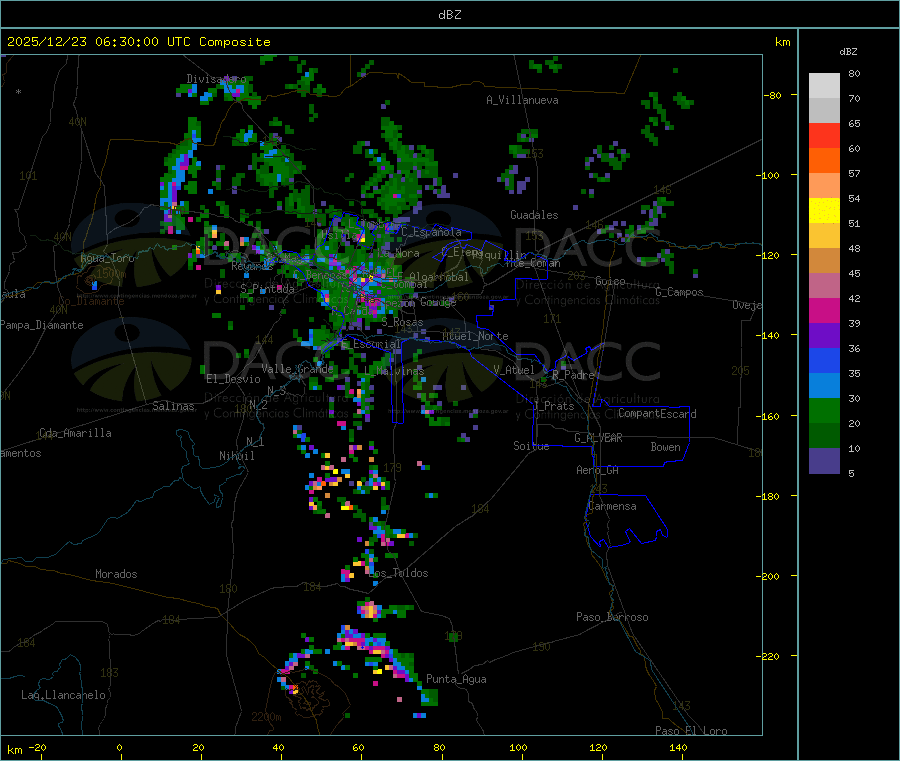Click the 'Algarrobal' label
Image resolution: width=900 pixels, height=761 pixels.
coord(439,277)
